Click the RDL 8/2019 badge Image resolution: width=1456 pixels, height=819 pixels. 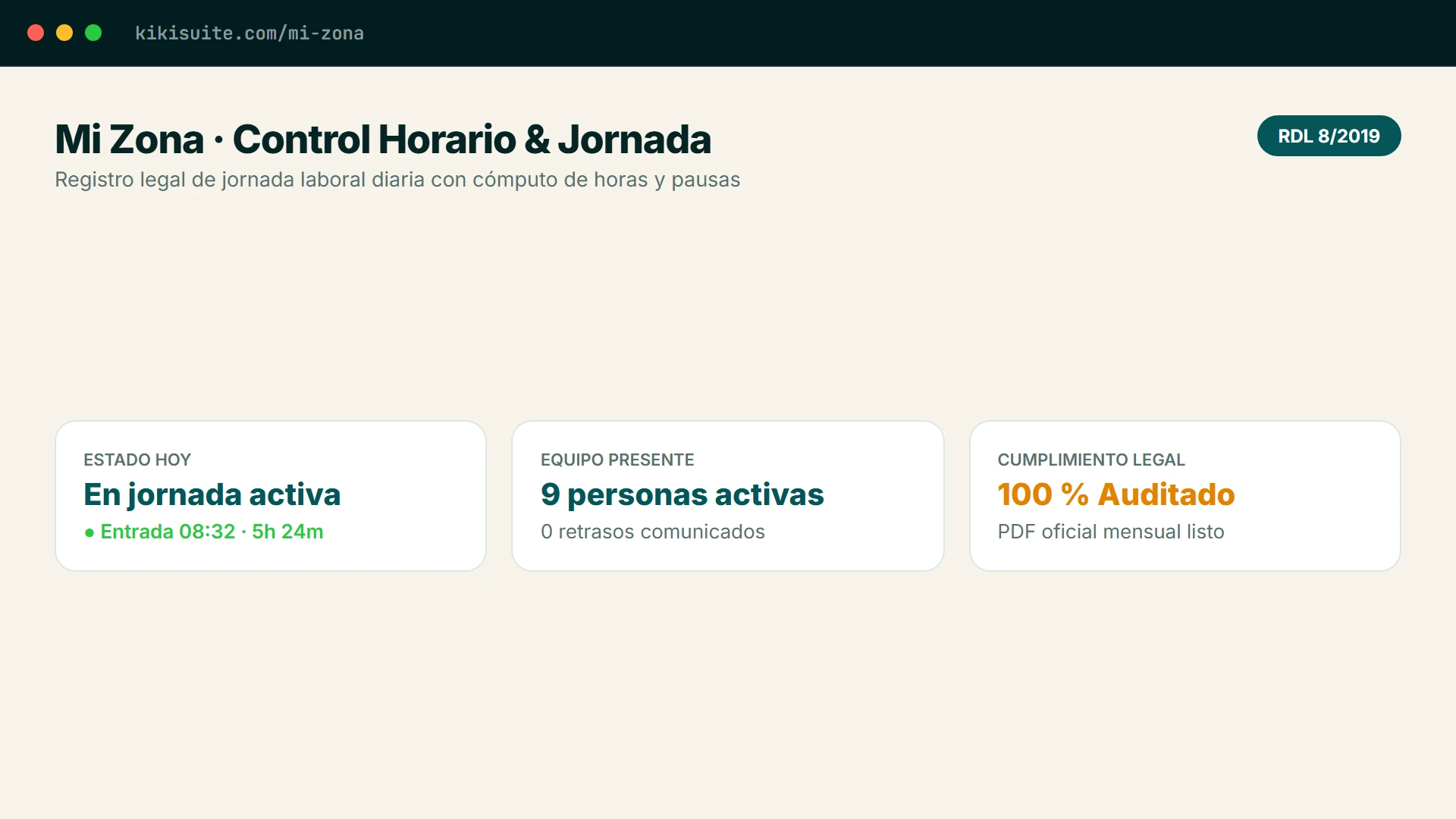(x=1329, y=136)
